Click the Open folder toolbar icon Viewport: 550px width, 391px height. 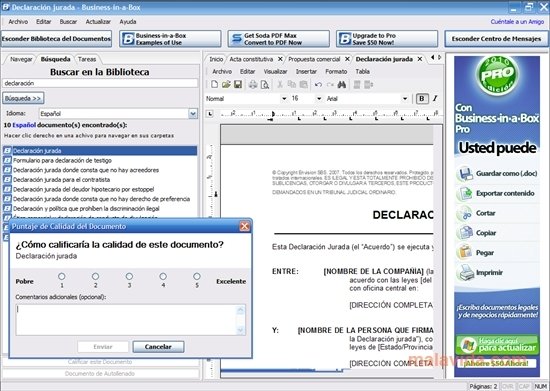pos(226,84)
